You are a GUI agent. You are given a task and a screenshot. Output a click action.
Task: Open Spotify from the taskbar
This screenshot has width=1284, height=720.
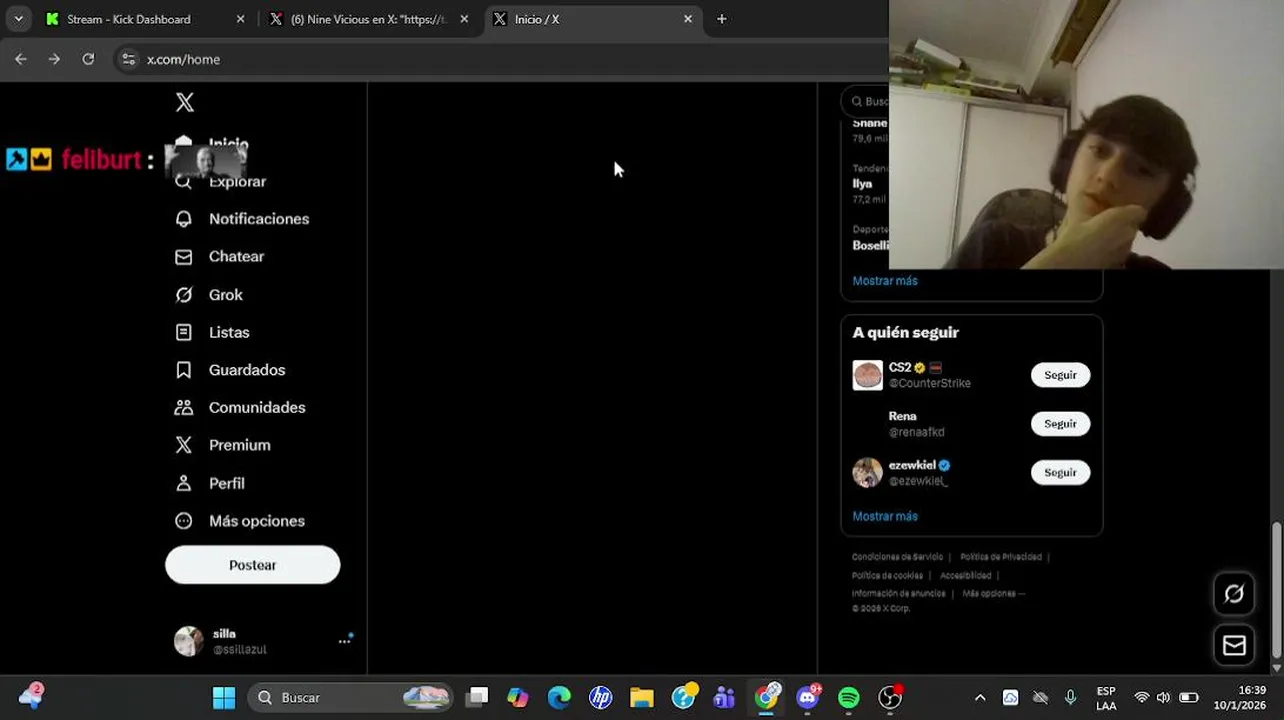tap(848, 697)
